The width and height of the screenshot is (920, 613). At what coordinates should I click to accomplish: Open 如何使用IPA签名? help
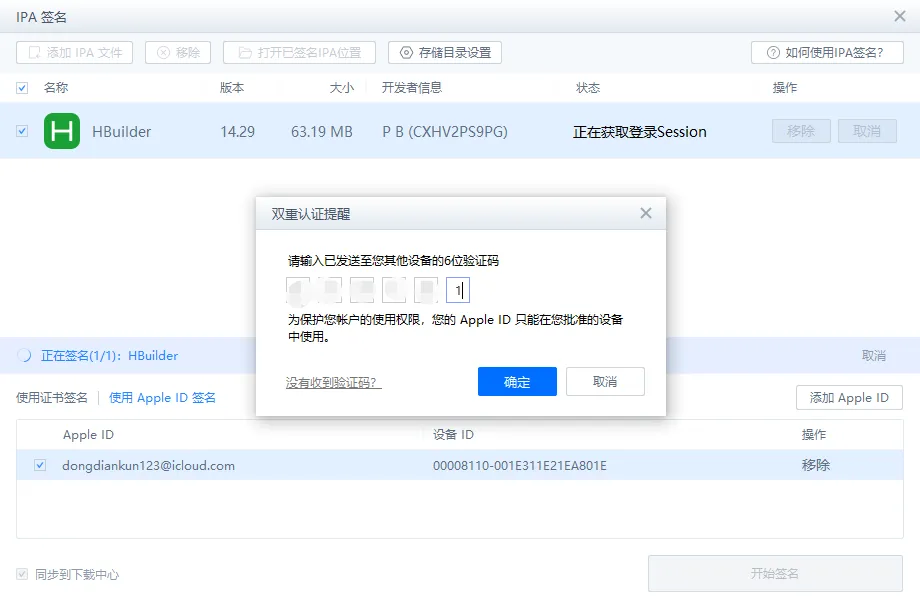tap(827, 53)
